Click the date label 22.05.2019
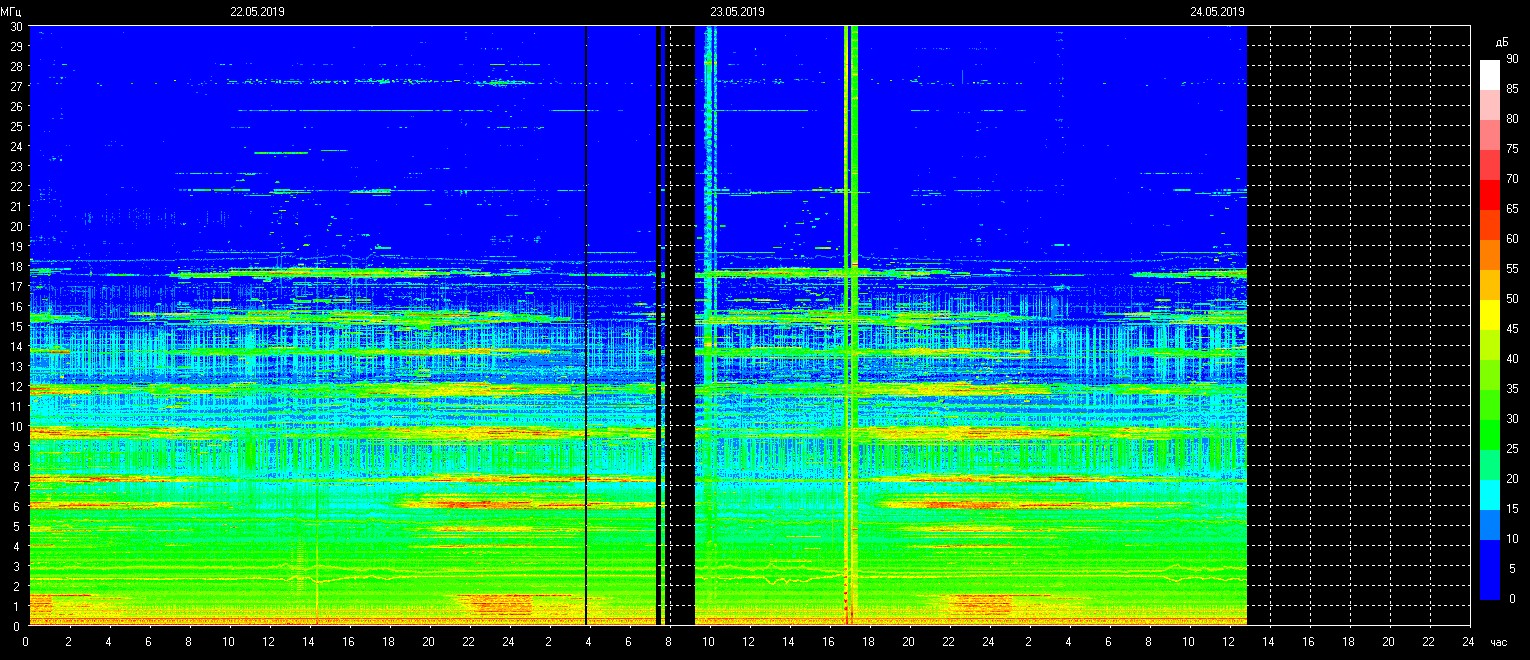Screen dimensions: 1530x660 [x=258, y=12]
